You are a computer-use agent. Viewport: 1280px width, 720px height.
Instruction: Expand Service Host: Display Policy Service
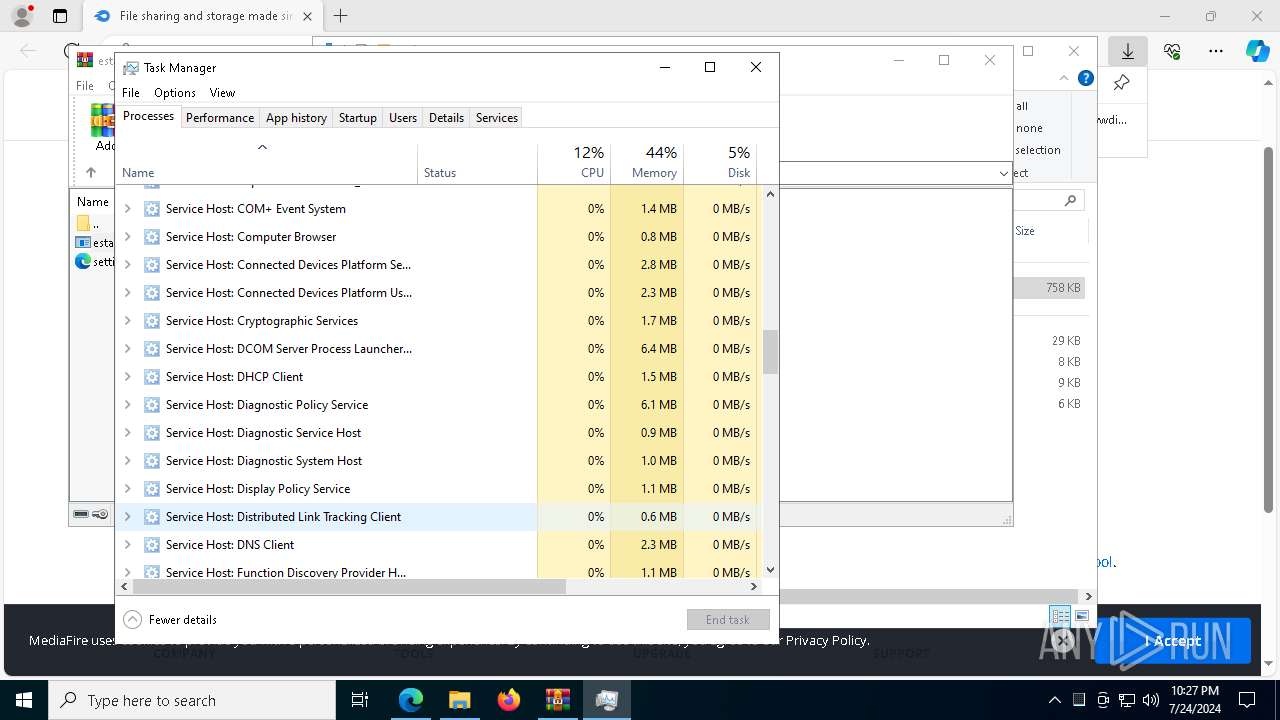pos(127,489)
